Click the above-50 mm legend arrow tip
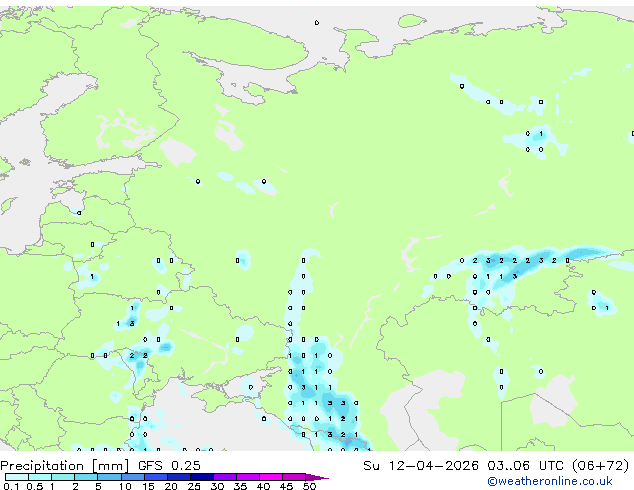 point(317,477)
